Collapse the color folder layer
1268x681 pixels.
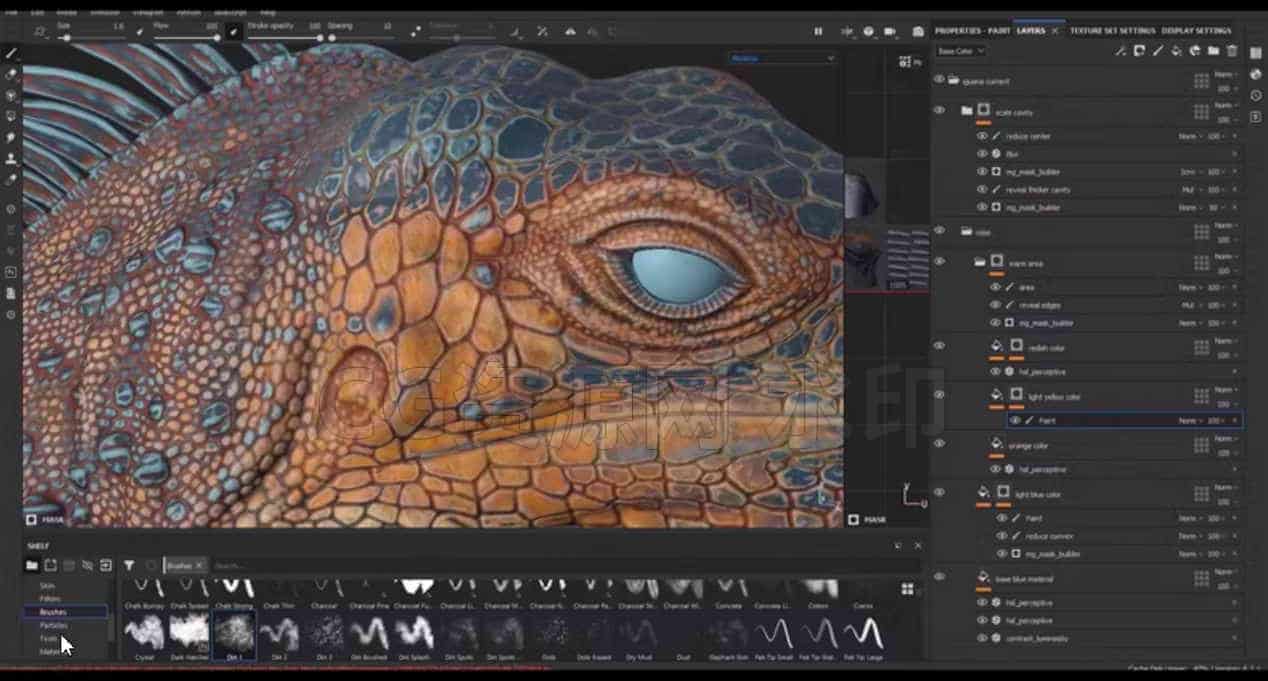pyautogui.click(x=967, y=231)
